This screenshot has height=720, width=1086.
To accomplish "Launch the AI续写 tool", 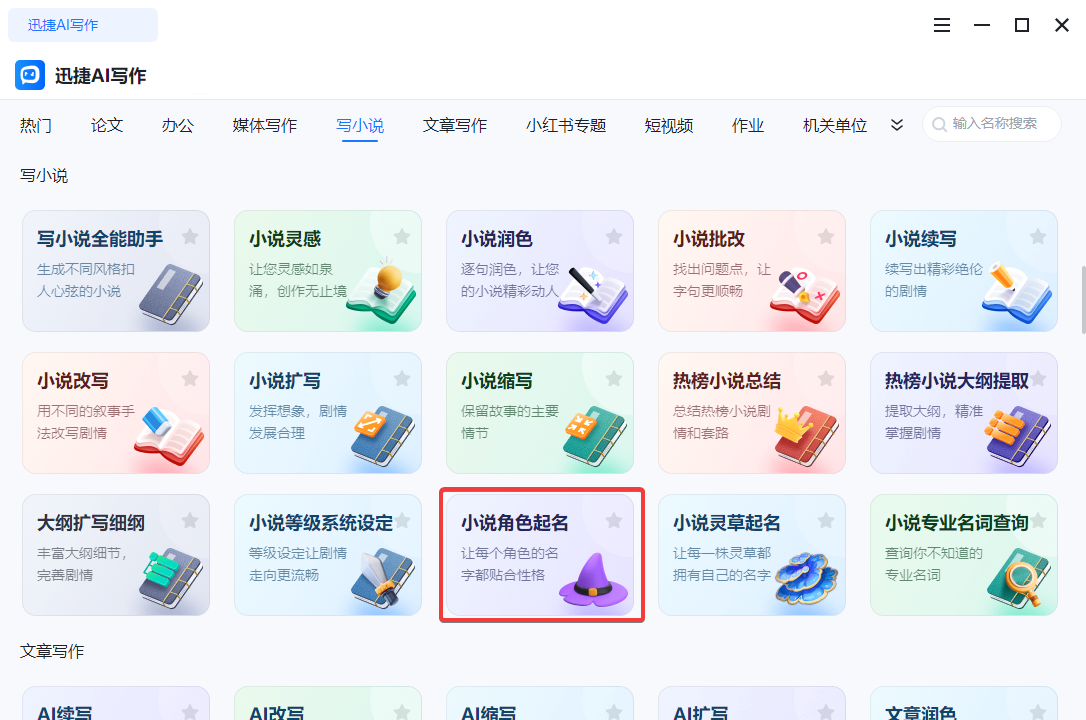I will 115,710.
